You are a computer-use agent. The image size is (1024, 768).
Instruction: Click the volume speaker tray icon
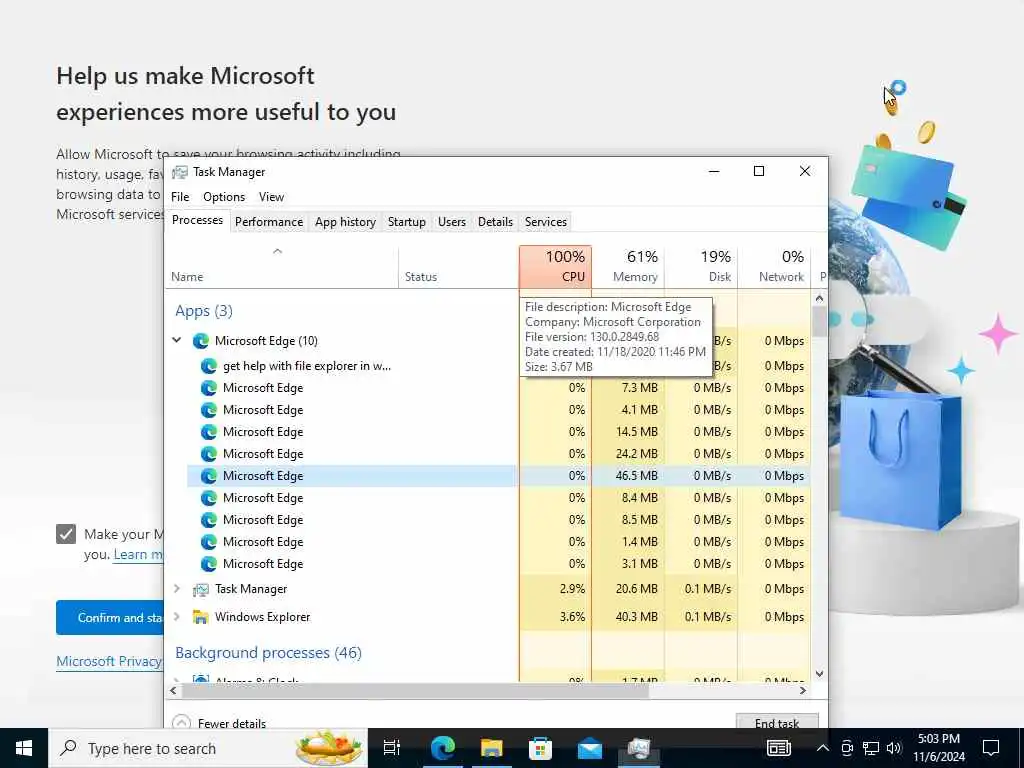[x=894, y=748]
